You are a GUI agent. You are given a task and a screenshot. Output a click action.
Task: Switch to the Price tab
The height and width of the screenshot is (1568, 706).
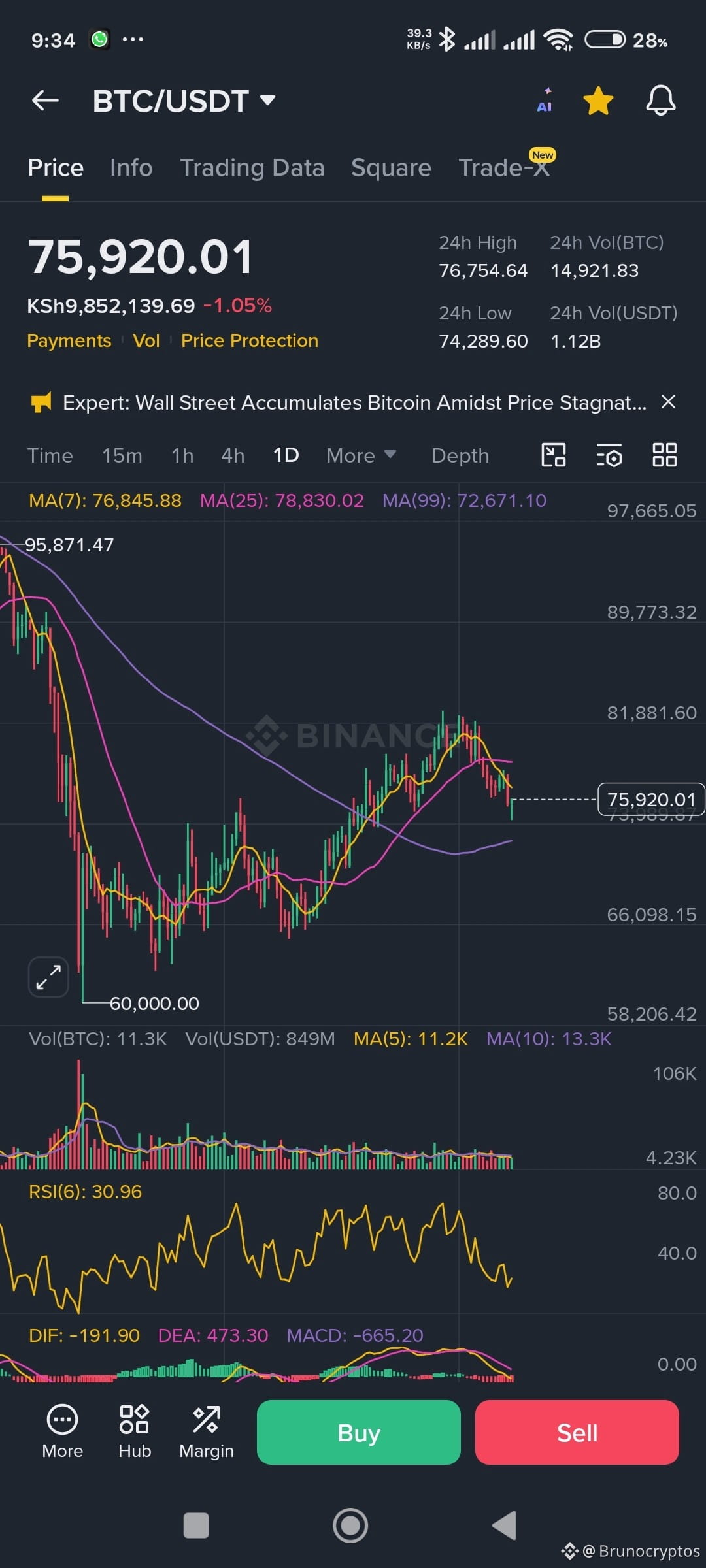(x=56, y=168)
